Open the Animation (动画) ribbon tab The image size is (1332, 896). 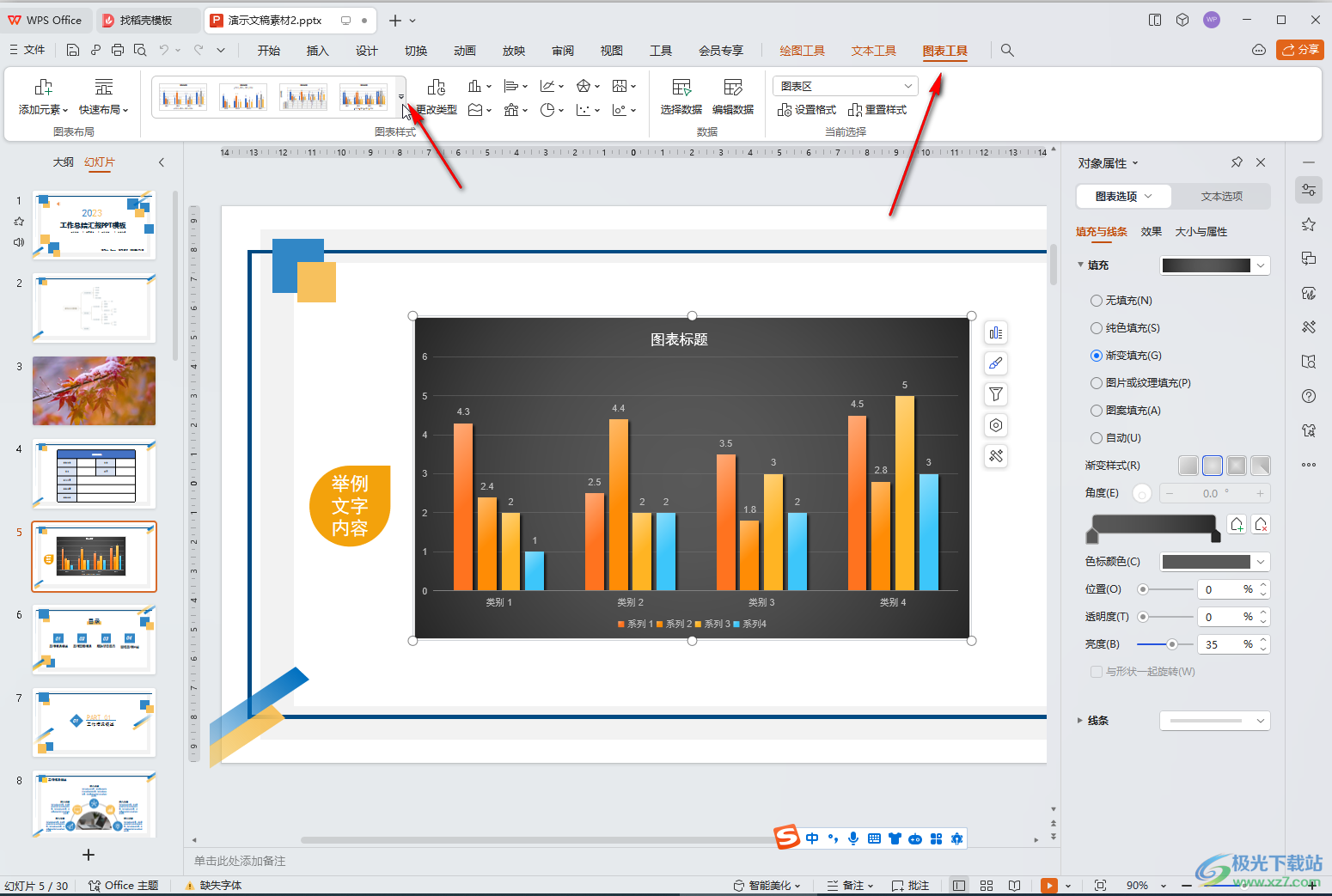coord(465,51)
